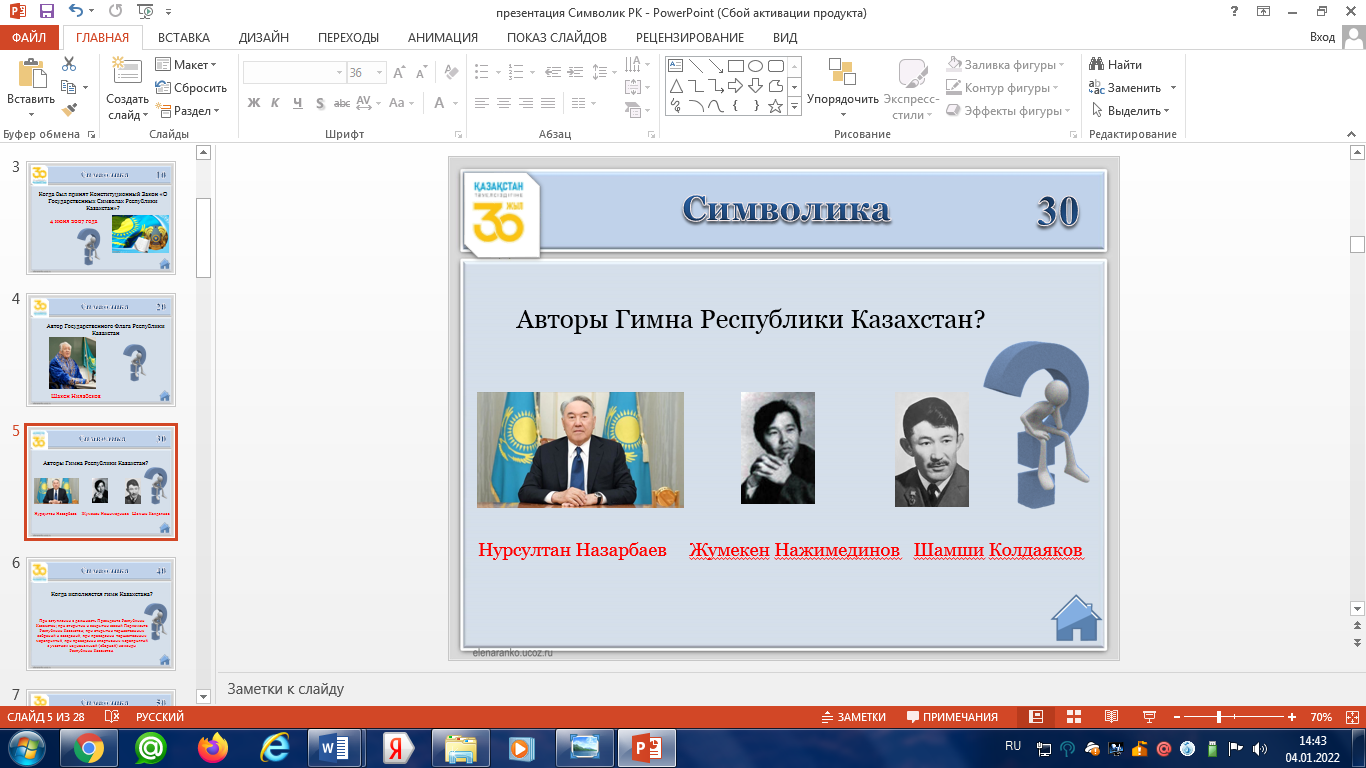Open the font size dropdown
Image resolution: width=1366 pixels, height=768 pixels.
pos(380,73)
